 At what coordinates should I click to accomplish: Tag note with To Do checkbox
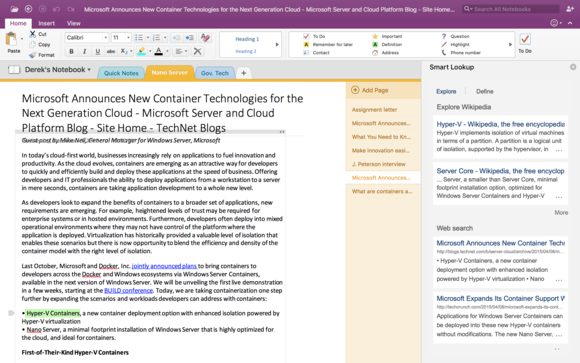[x=314, y=36]
